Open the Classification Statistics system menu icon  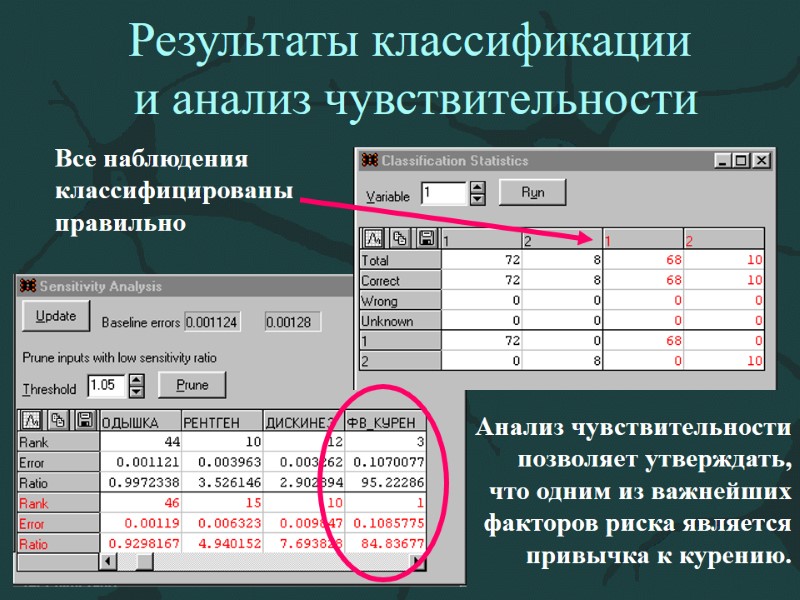pos(369,160)
